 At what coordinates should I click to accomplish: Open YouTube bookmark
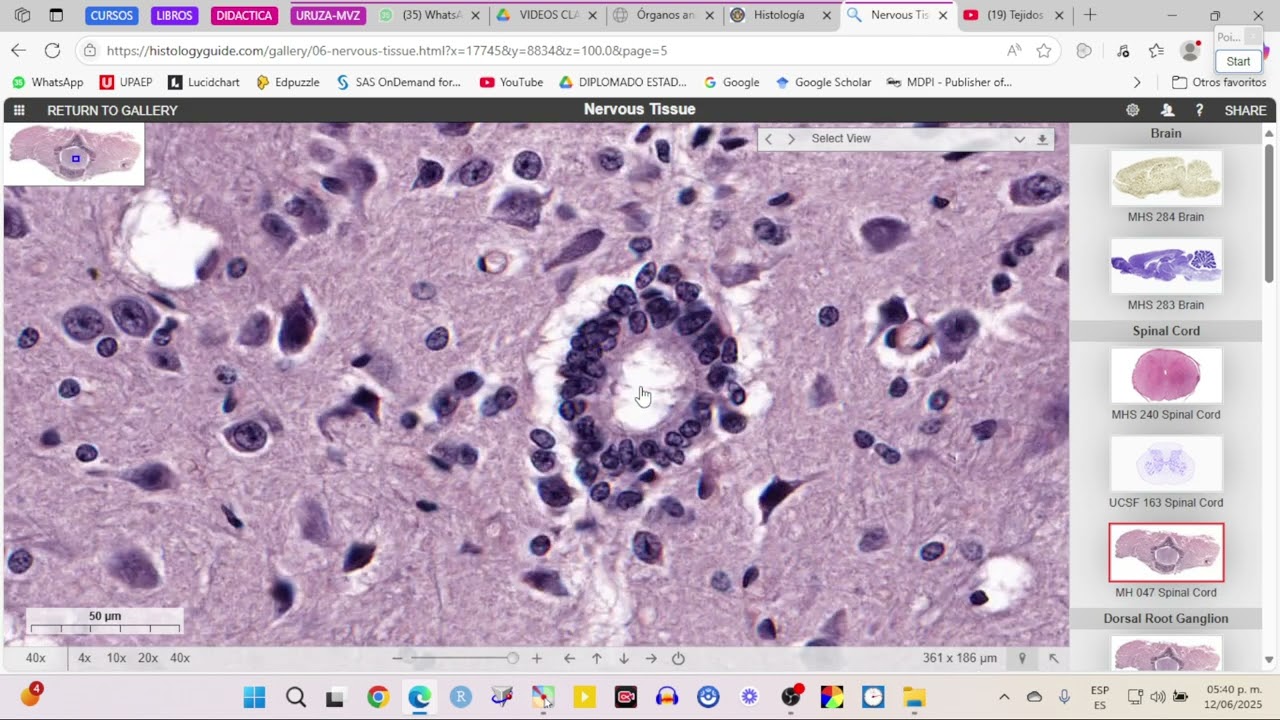pos(511,82)
